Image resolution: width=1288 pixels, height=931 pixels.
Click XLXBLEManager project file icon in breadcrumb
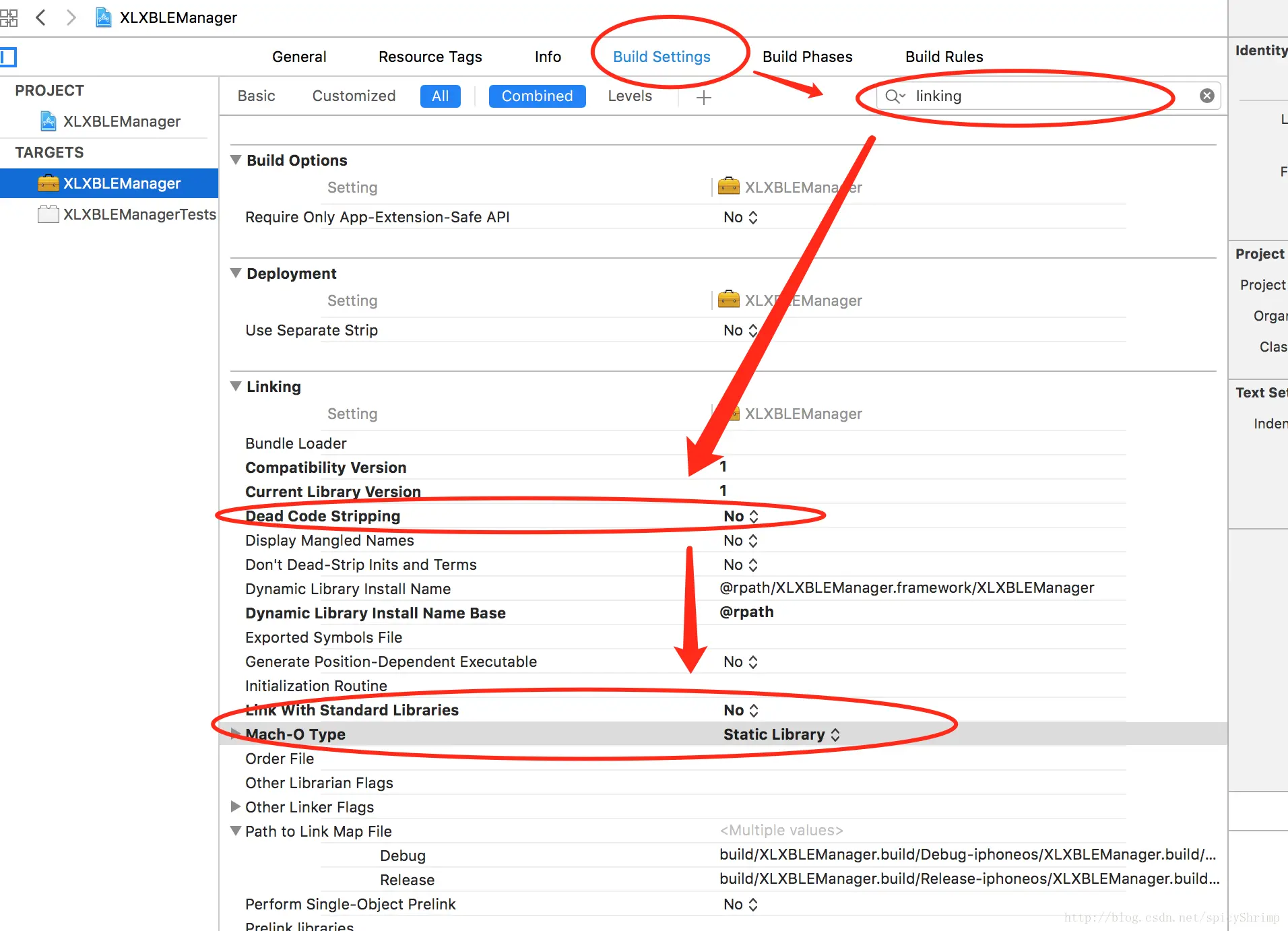(x=104, y=18)
